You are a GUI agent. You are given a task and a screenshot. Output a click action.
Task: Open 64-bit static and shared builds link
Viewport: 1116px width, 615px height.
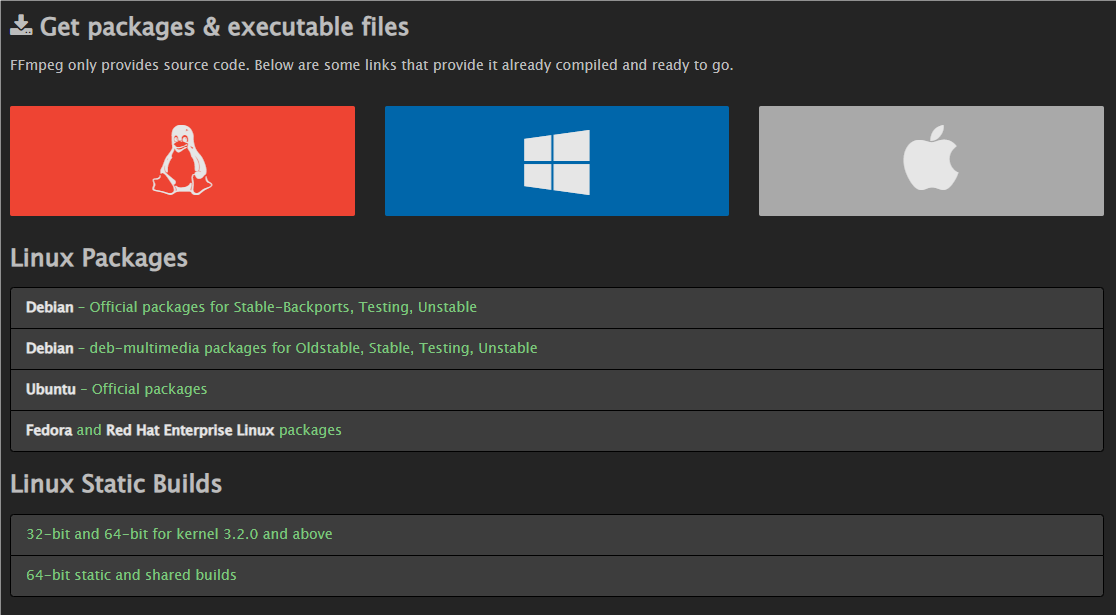(131, 575)
